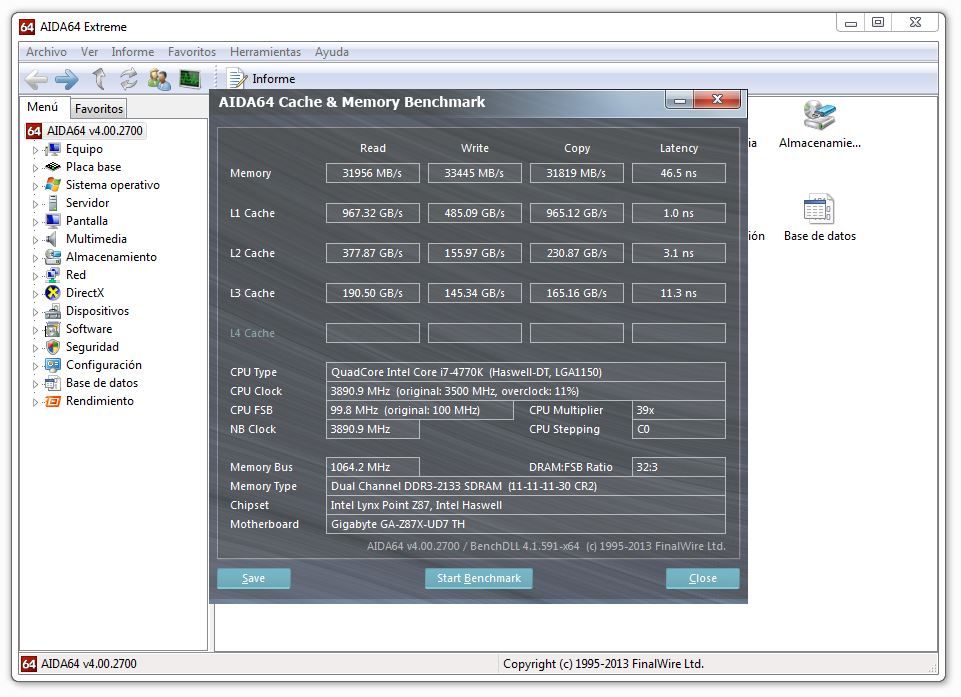
Task: Open Base de datos icon in right pane
Action: click(819, 218)
